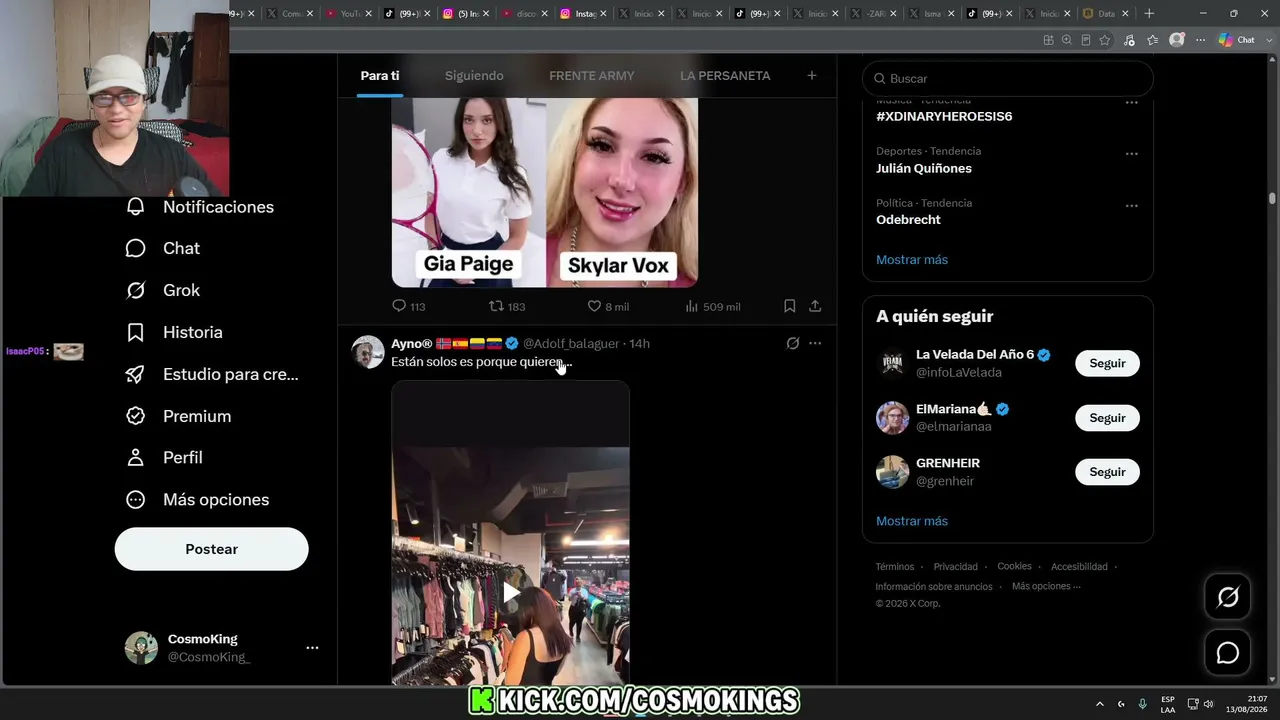The width and height of the screenshot is (1280, 720).
Task: Open the Gia Paige image
Action: tap(469, 192)
